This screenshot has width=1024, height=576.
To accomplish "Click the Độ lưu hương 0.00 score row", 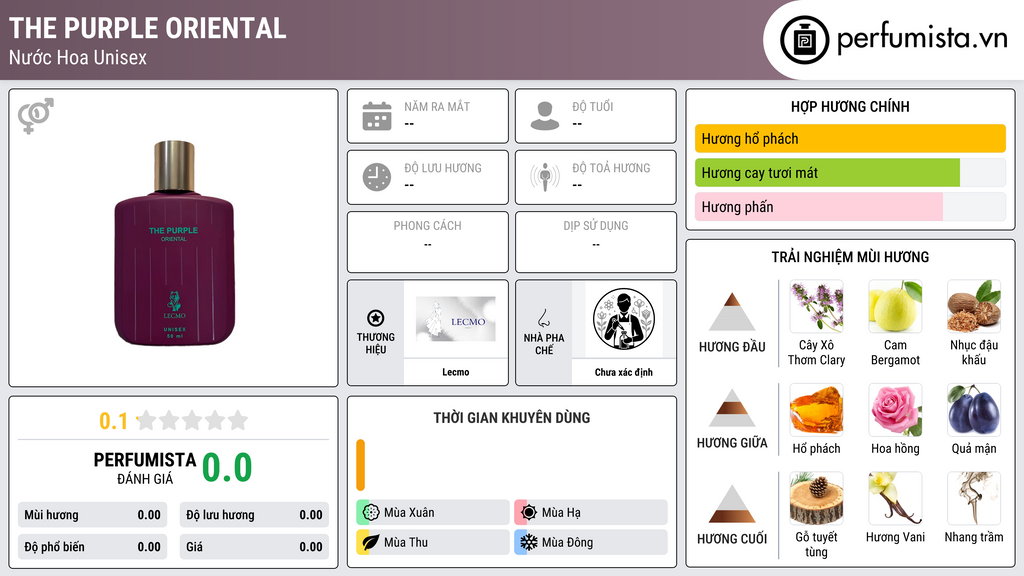I will 254,515.
